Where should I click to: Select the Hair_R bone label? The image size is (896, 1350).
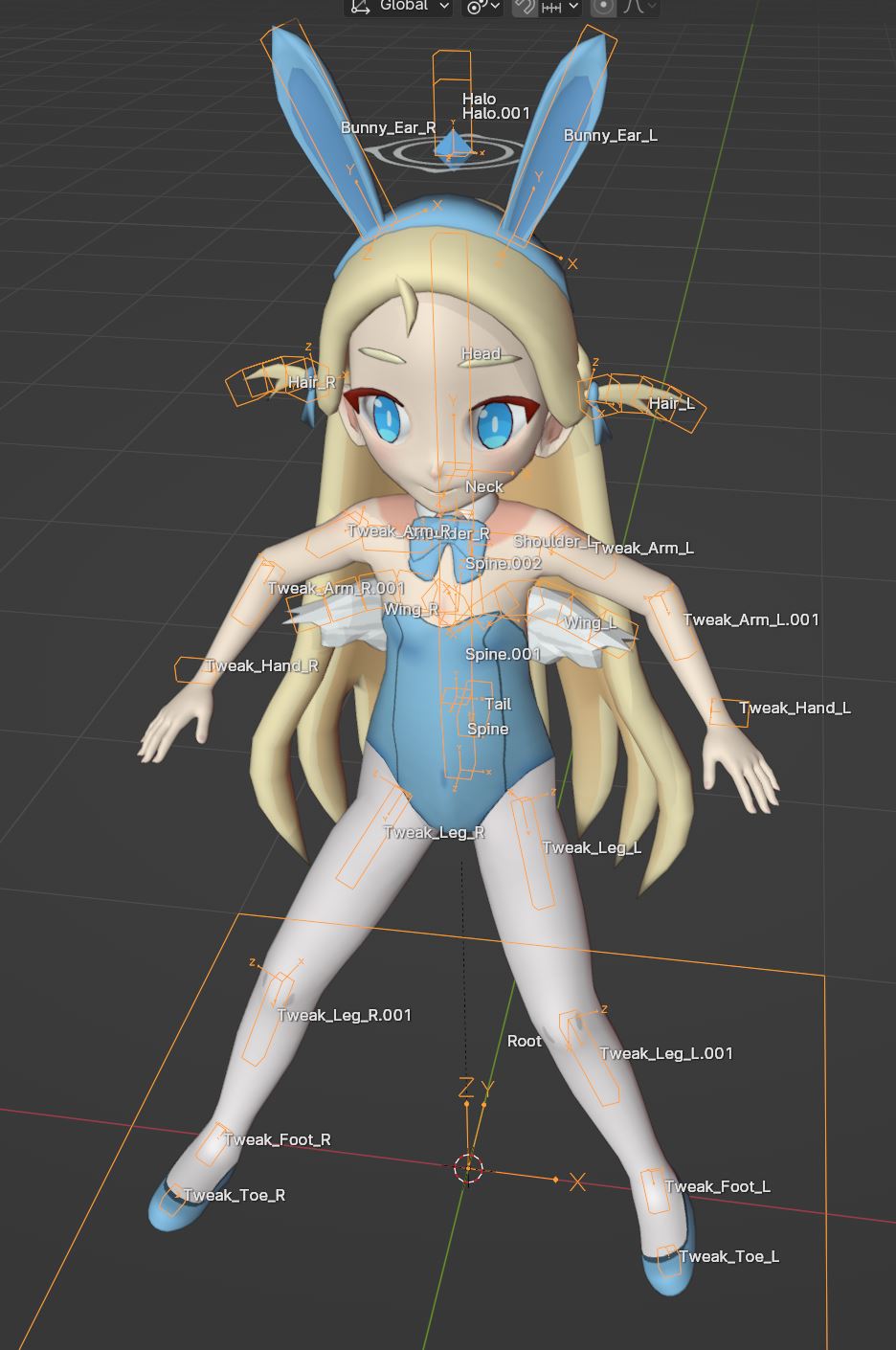312,382
